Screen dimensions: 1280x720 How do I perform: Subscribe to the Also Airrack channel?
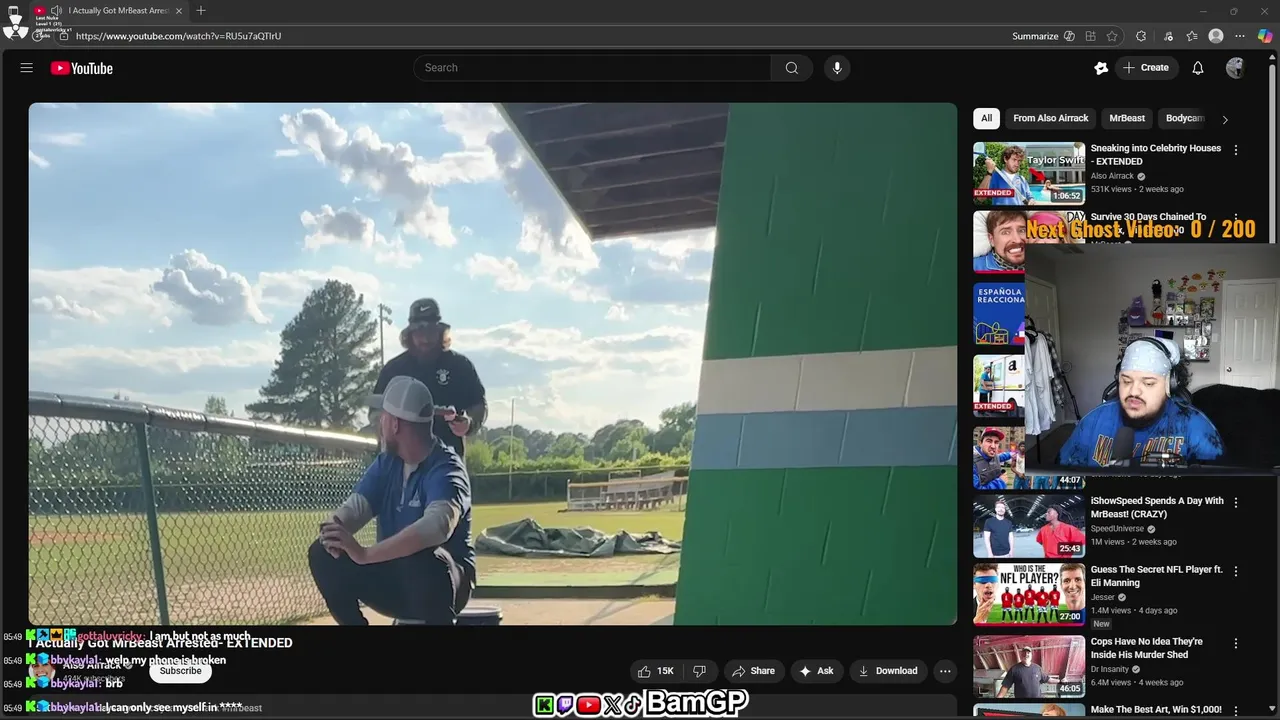[181, 671]
